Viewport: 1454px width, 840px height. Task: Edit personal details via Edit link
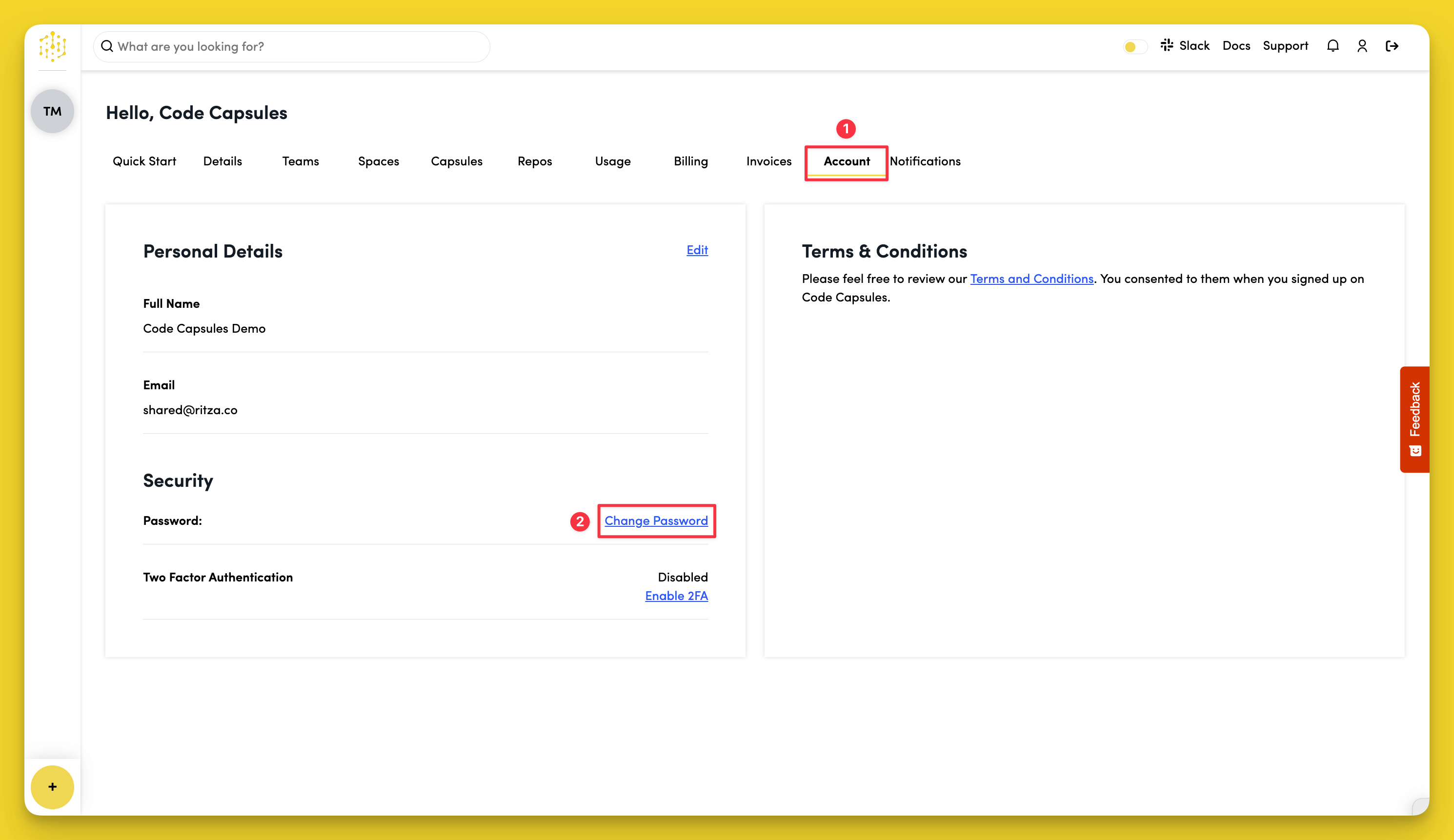(x=697, y=250)
